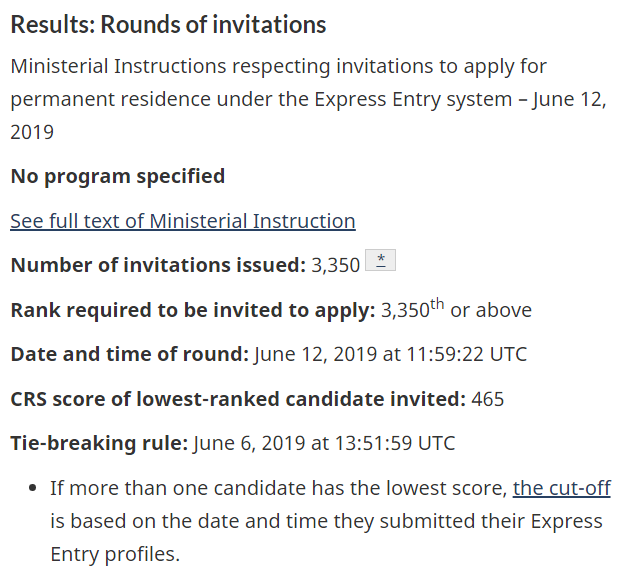Follow "the cut-off" link in bullet note

(x=561, y=489)
